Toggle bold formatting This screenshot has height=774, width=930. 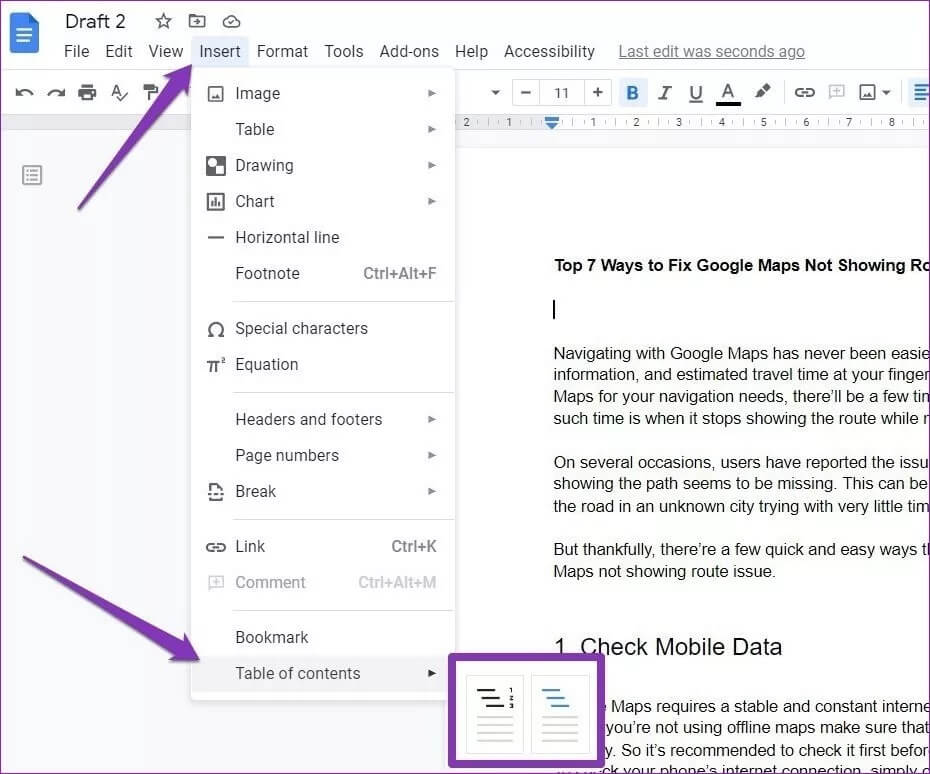632,93
